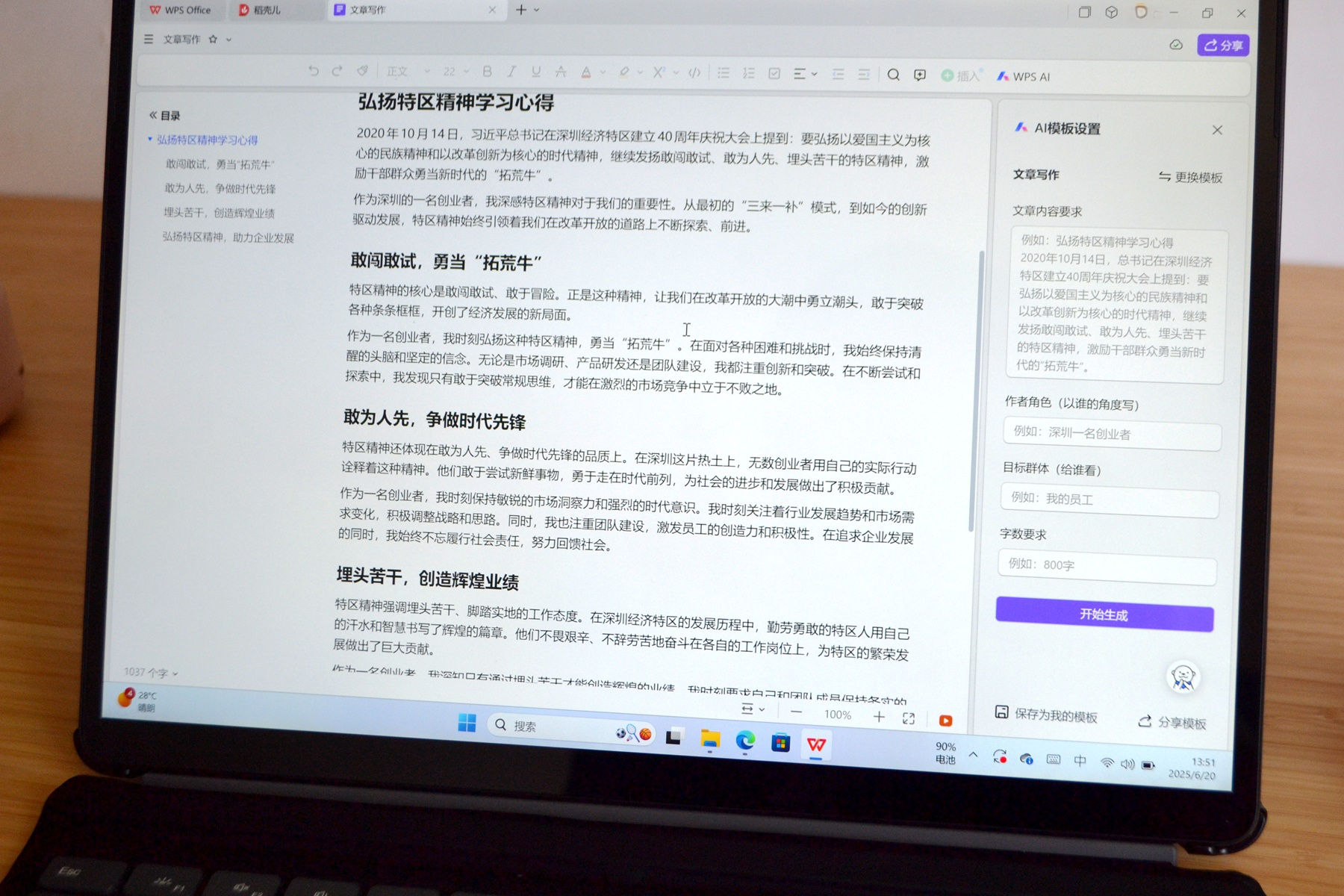Viewport: 1344px width, 896px height.
Task: Click the 分享 share button
Action: point(1223,46)
